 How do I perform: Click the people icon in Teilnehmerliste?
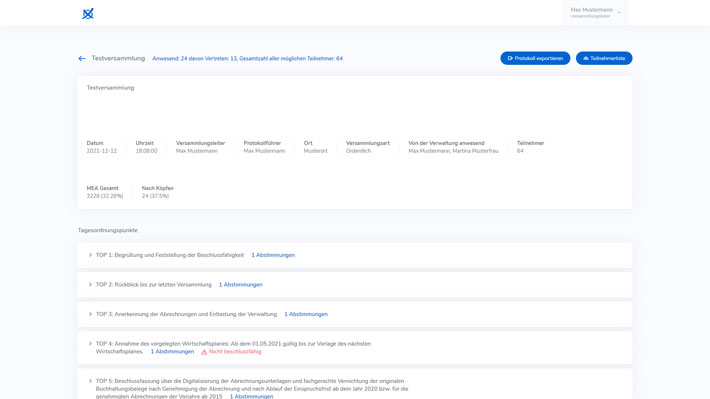pyautogui.click(x=585, y=58)
